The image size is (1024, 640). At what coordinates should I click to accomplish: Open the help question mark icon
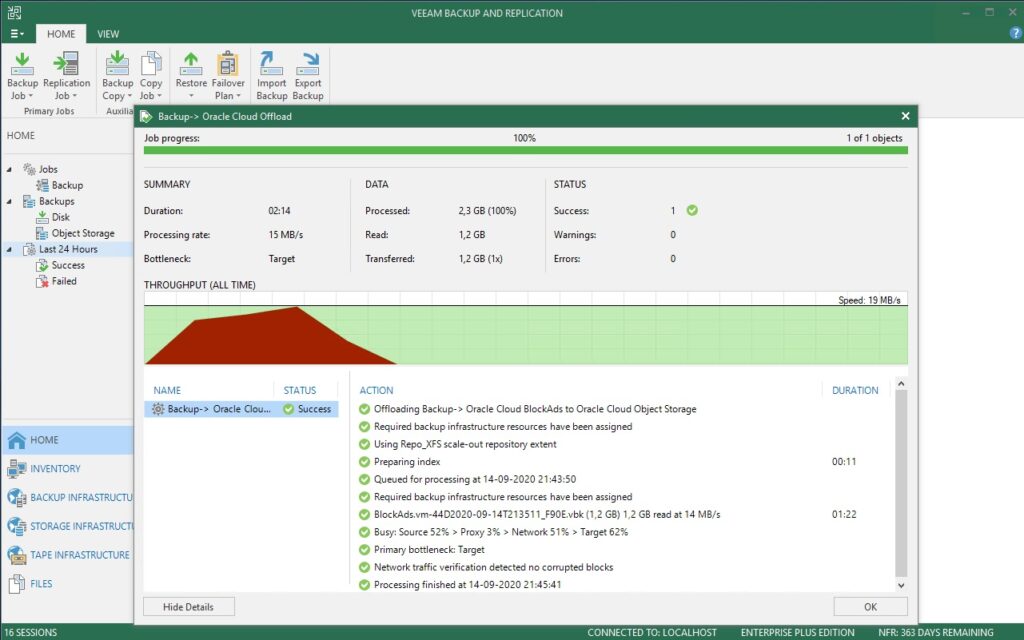[1016, 33]
